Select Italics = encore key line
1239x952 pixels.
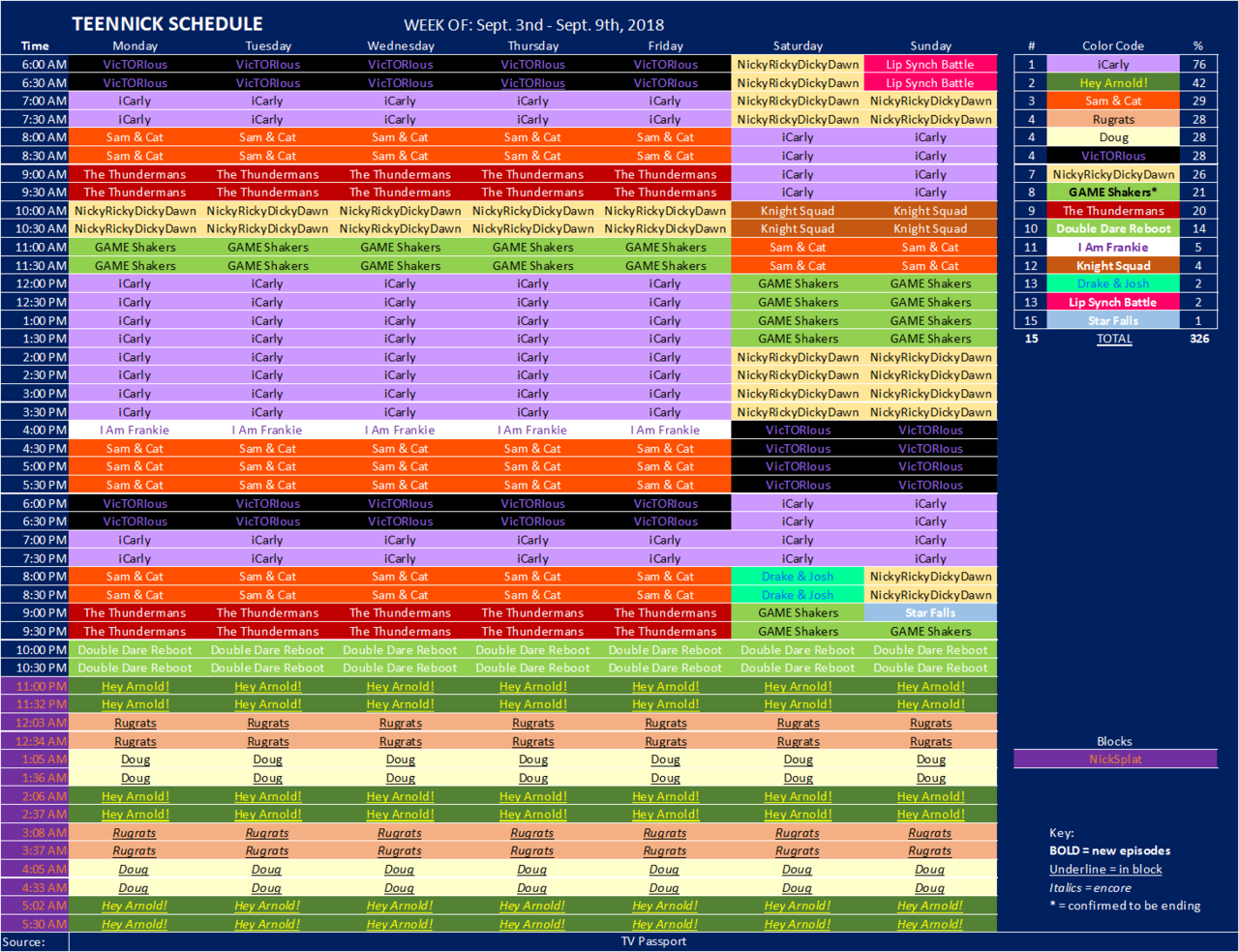pyautogui.click(x=1090, y=887)
